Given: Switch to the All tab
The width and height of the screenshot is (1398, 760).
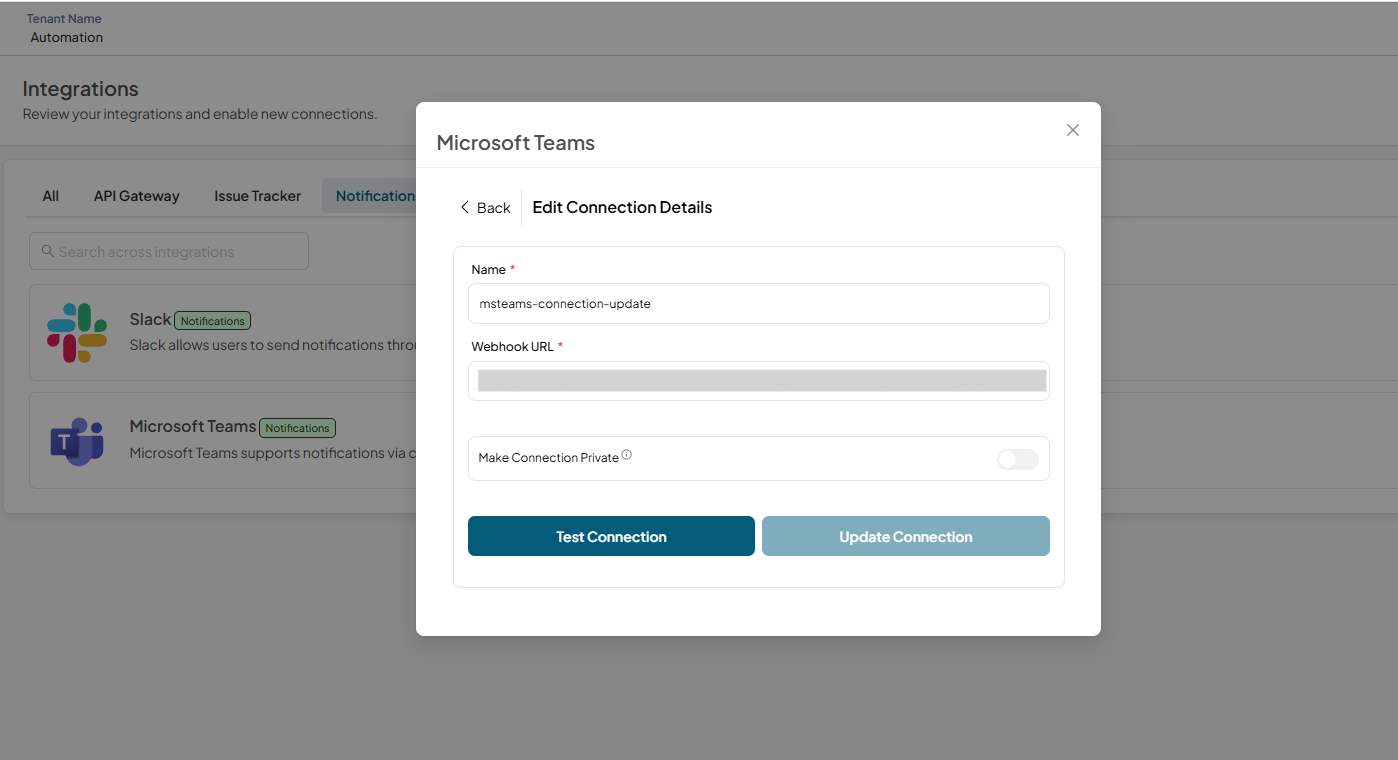Looking at the screenshot, I should [x=51, y=196].
